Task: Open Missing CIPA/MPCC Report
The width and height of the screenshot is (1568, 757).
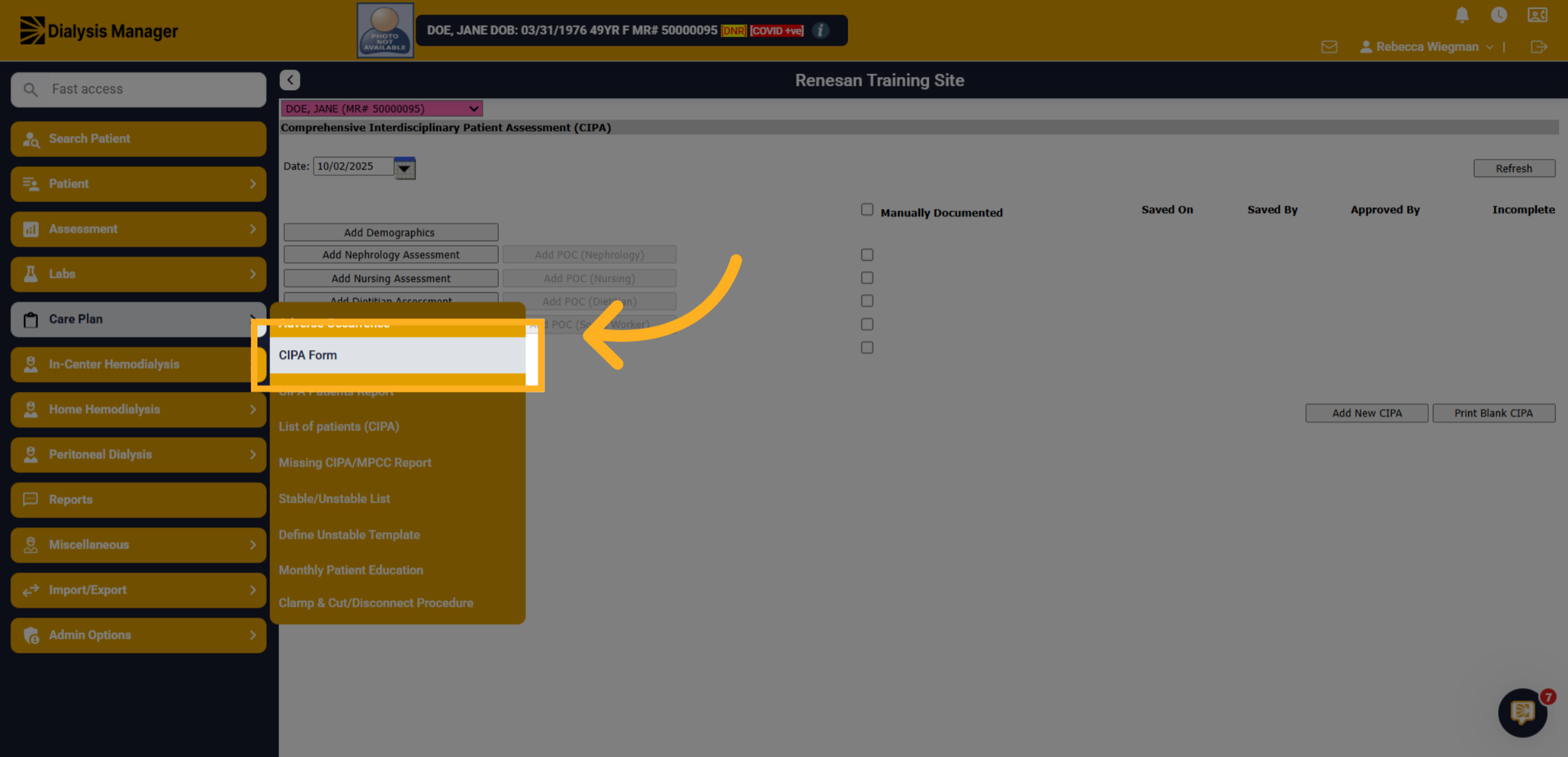Action: point(355,462)
